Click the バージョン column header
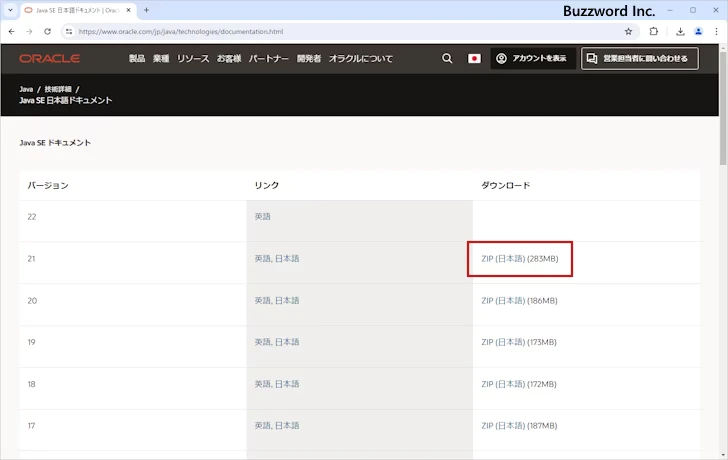 click(x=48, y=185)
